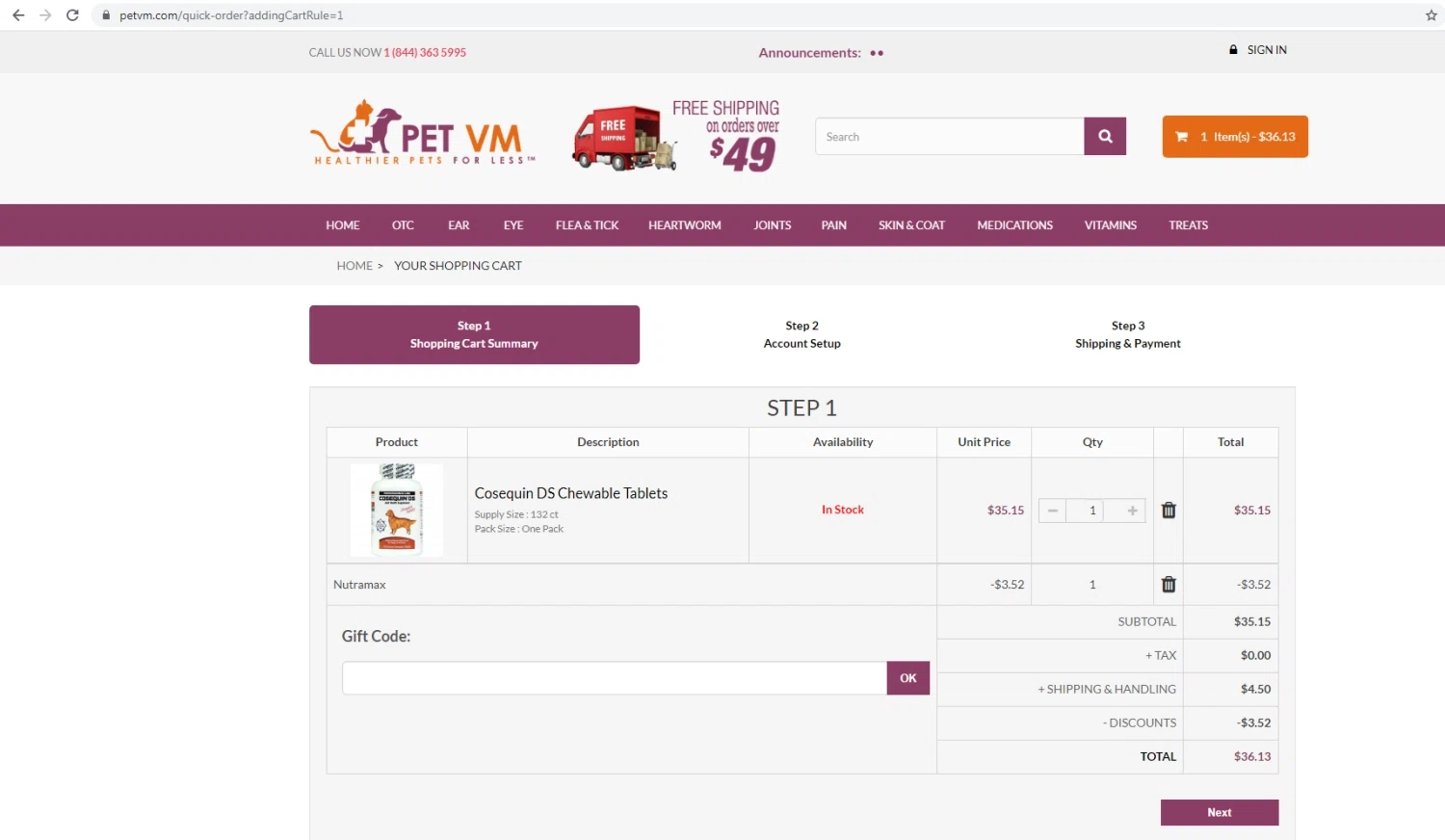
Task: Open the EYE menu category
Action: pyautogui.click(x=513, y=225)
